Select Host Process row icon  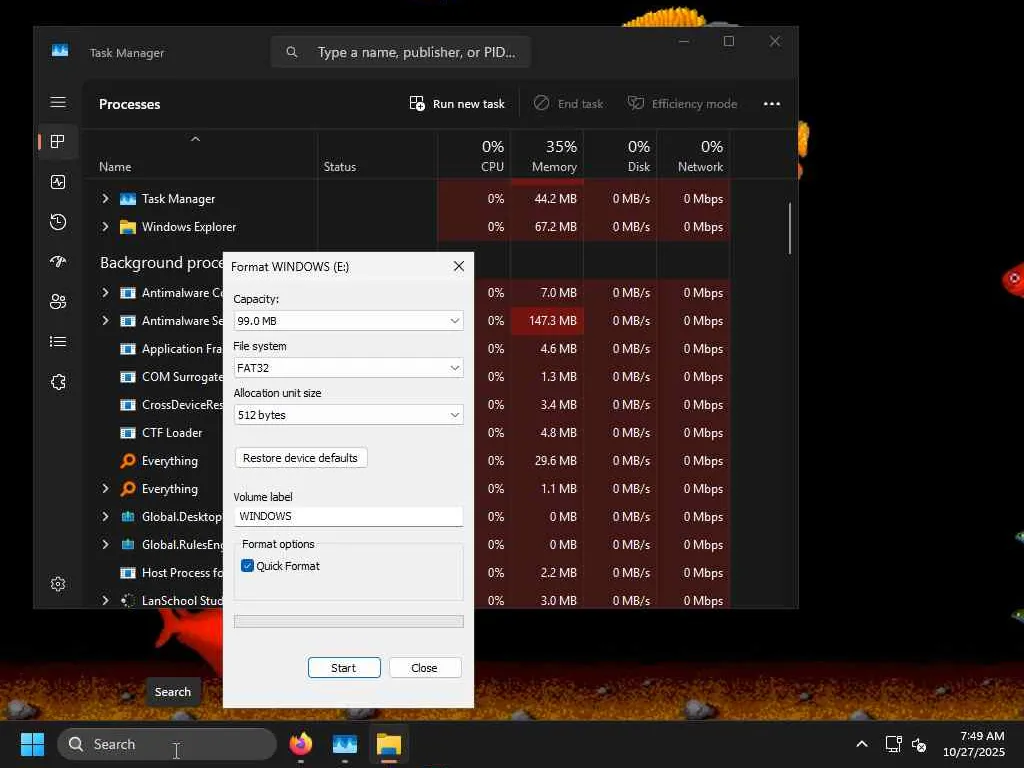pyautogui.click(x=128, y=573)
